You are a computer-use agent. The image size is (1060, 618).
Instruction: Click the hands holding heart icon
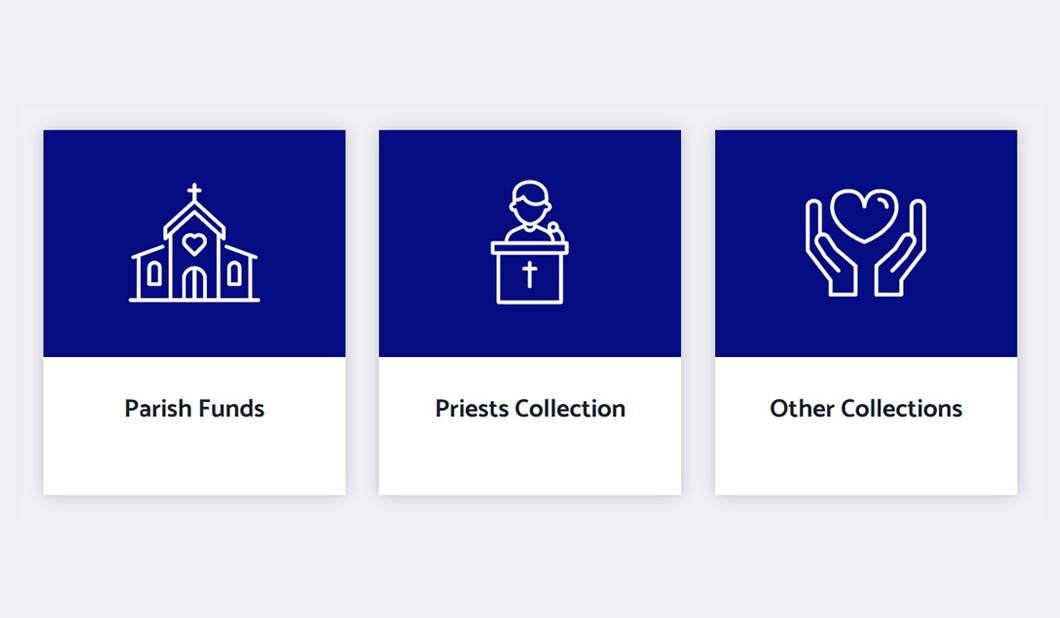[x=865, y=242]
